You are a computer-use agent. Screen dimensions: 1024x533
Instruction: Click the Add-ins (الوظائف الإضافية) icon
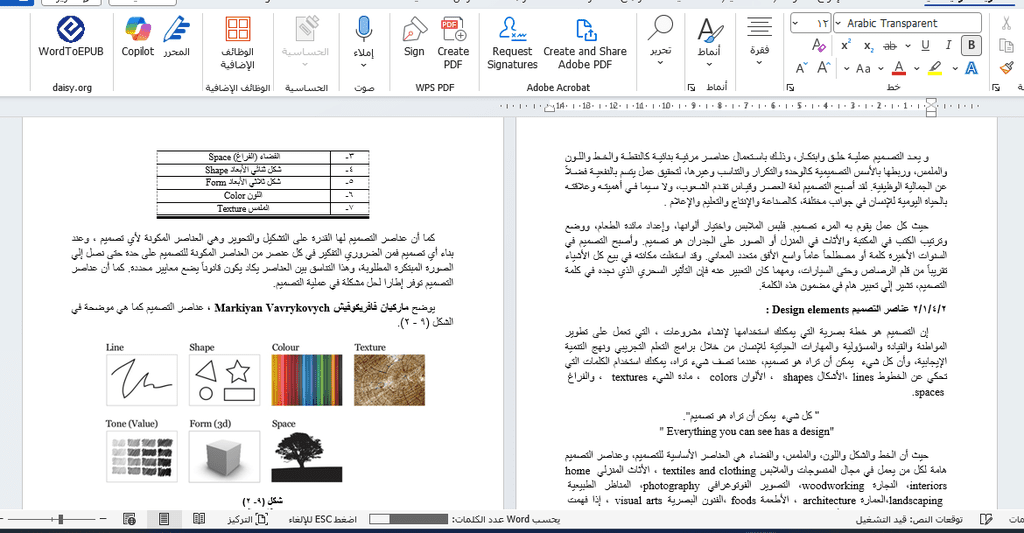237,39
